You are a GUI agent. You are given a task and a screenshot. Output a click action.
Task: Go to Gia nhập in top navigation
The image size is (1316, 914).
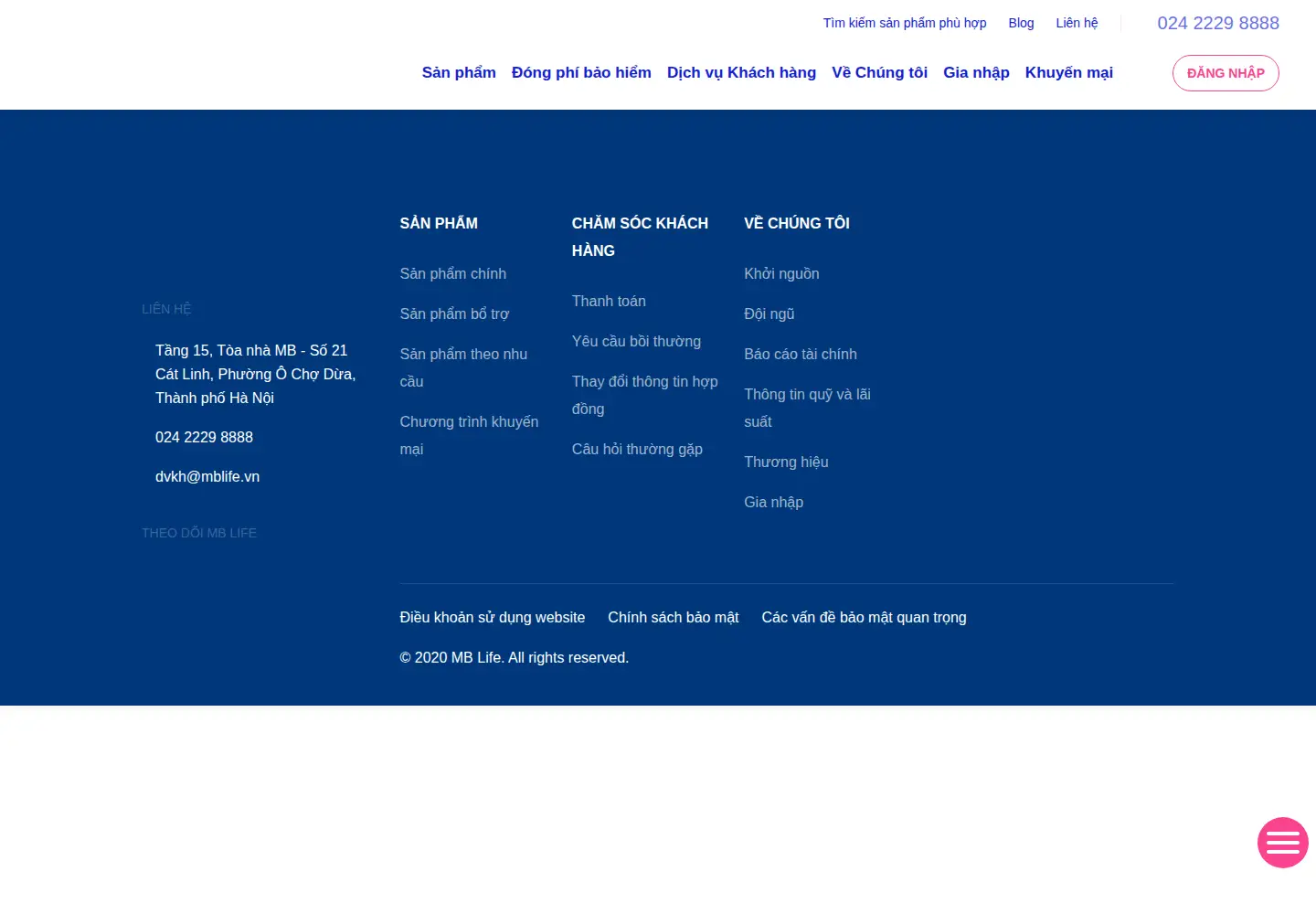tap(976, 72)
